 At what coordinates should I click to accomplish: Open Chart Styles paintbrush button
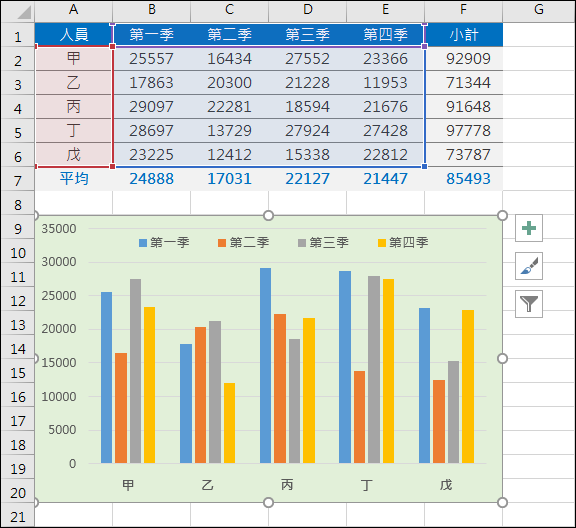pos(529,266)
